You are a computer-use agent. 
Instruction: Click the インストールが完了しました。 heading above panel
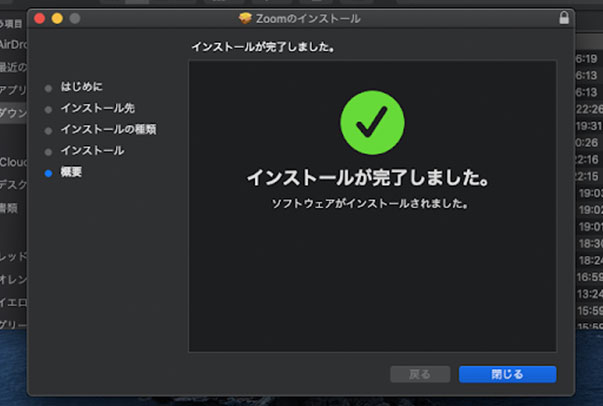263,47
